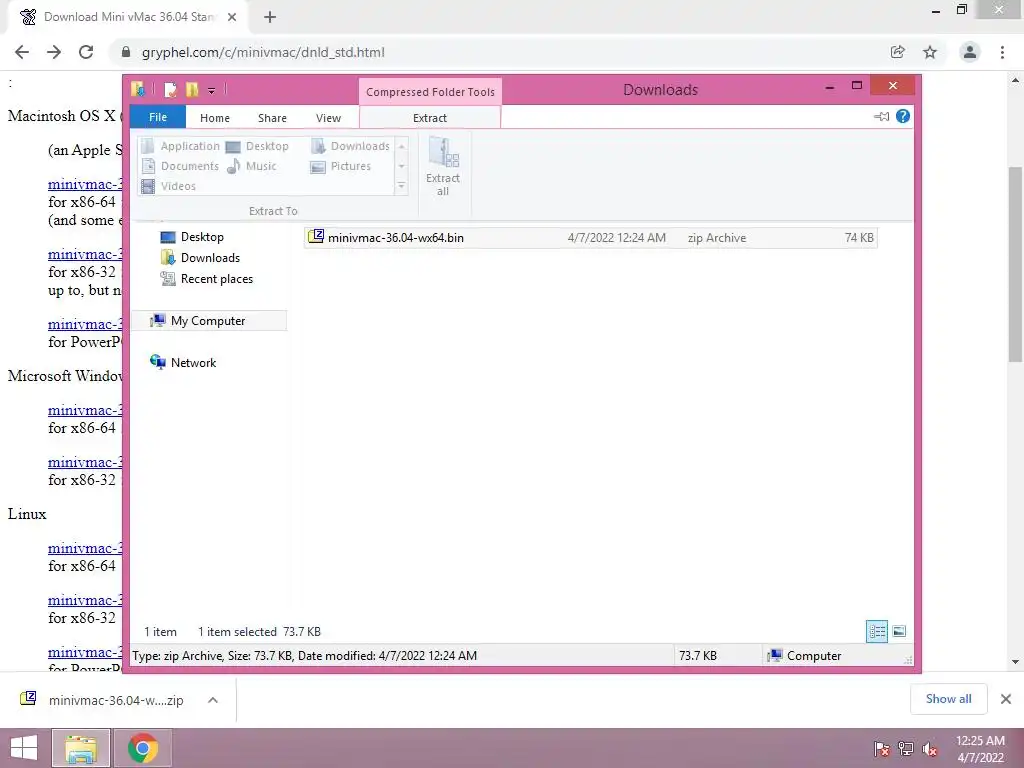Choose Pictures as extract destination

click(341, 166)
